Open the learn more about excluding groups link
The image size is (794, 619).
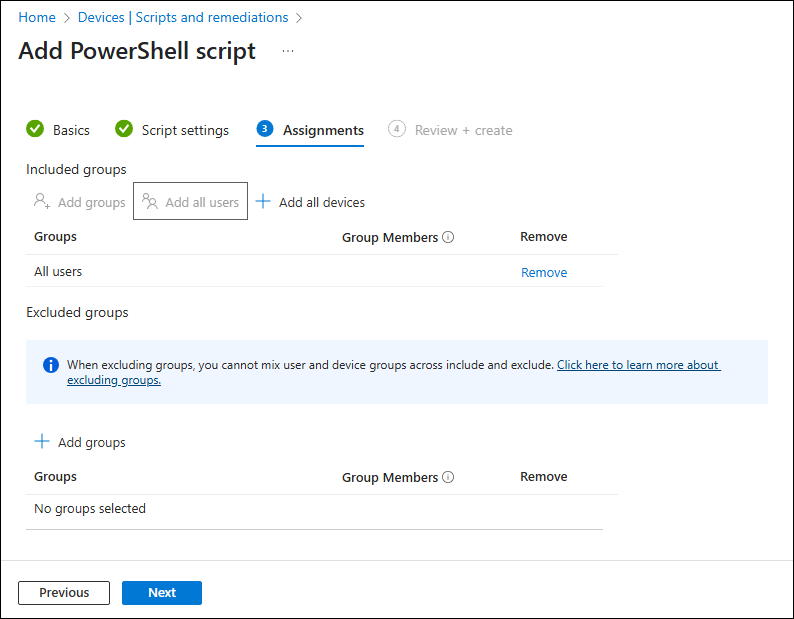[x=637, y=365]
